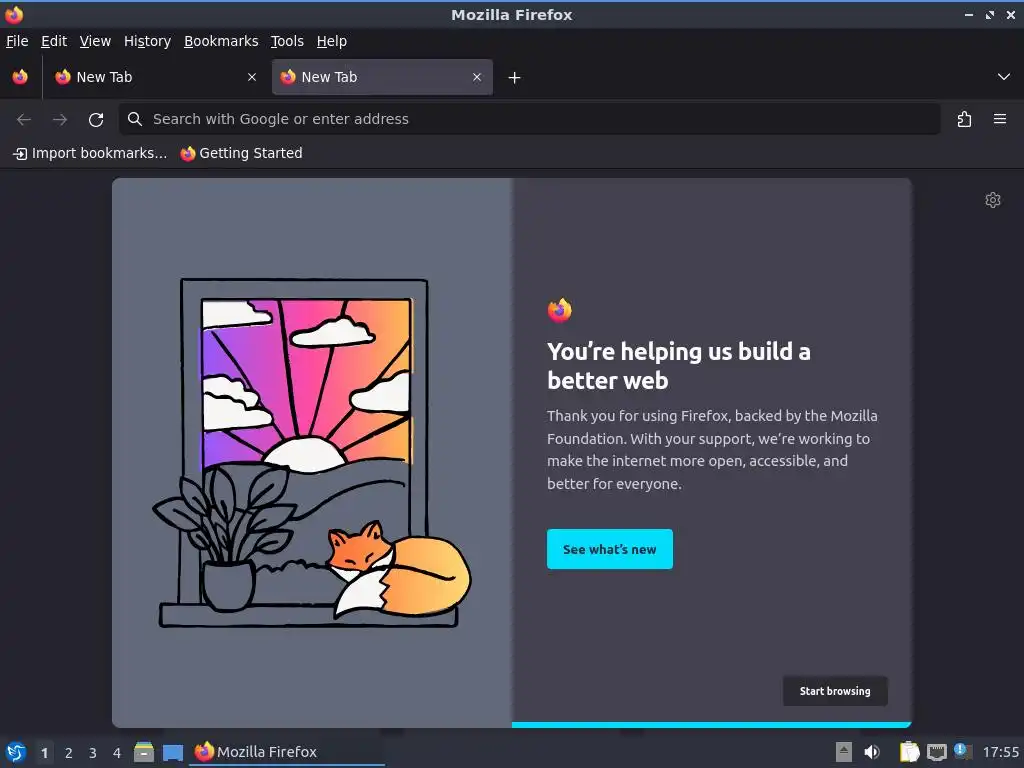Open the Tools menu
The image size is (1024, 768).
[287, 41]
